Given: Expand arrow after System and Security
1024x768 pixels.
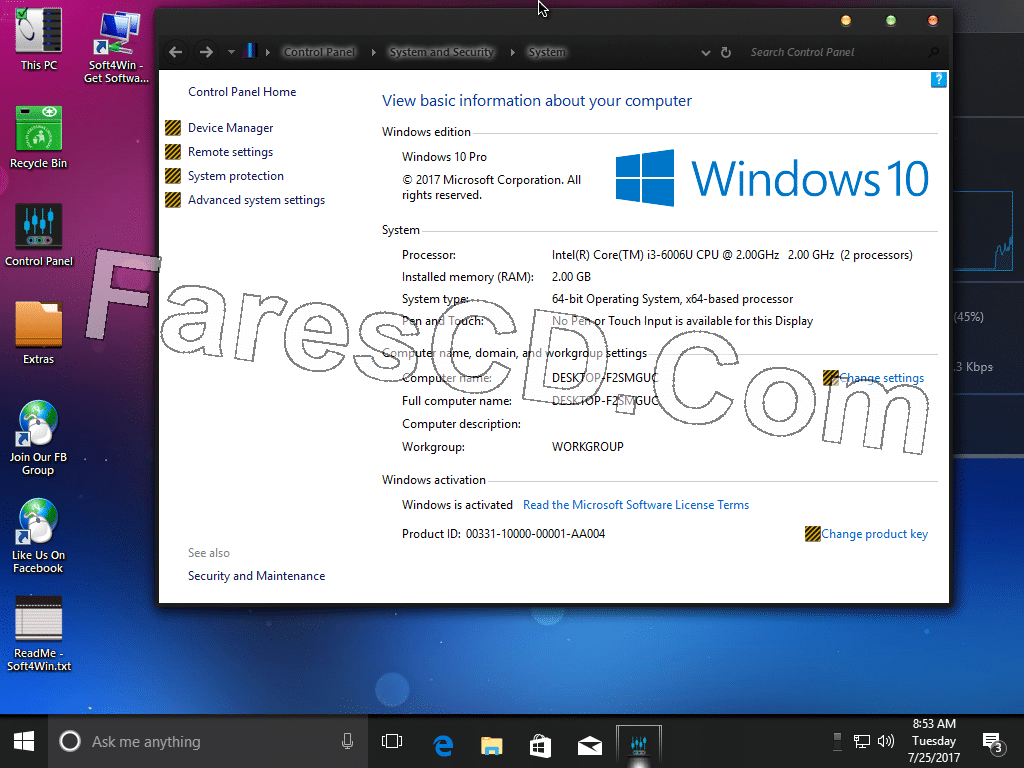Looking at the screenshot, I should [x=513, y=52].
